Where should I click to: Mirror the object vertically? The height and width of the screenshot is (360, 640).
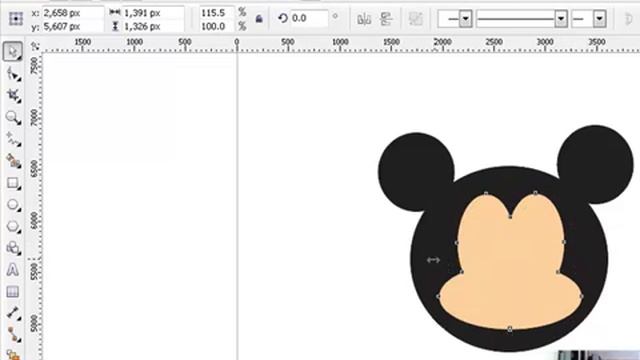[x=386, y=19]
